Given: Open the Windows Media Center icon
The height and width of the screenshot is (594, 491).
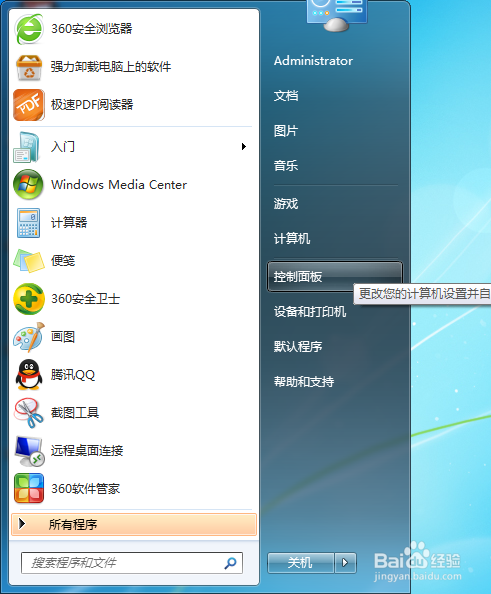Looking at the screenshot, I should pos(28,184).
